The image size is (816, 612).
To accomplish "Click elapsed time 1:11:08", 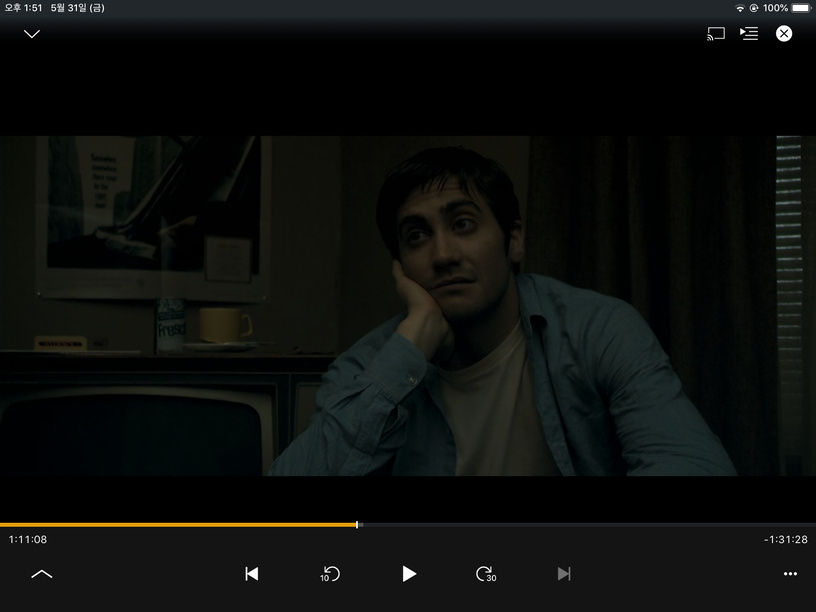I will click(28, 540).
